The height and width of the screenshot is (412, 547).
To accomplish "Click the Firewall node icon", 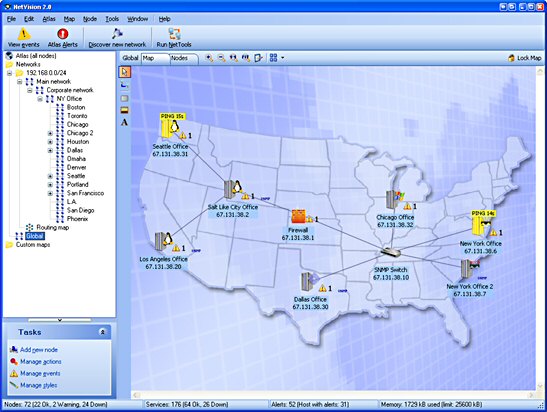I will coord(298,217).
